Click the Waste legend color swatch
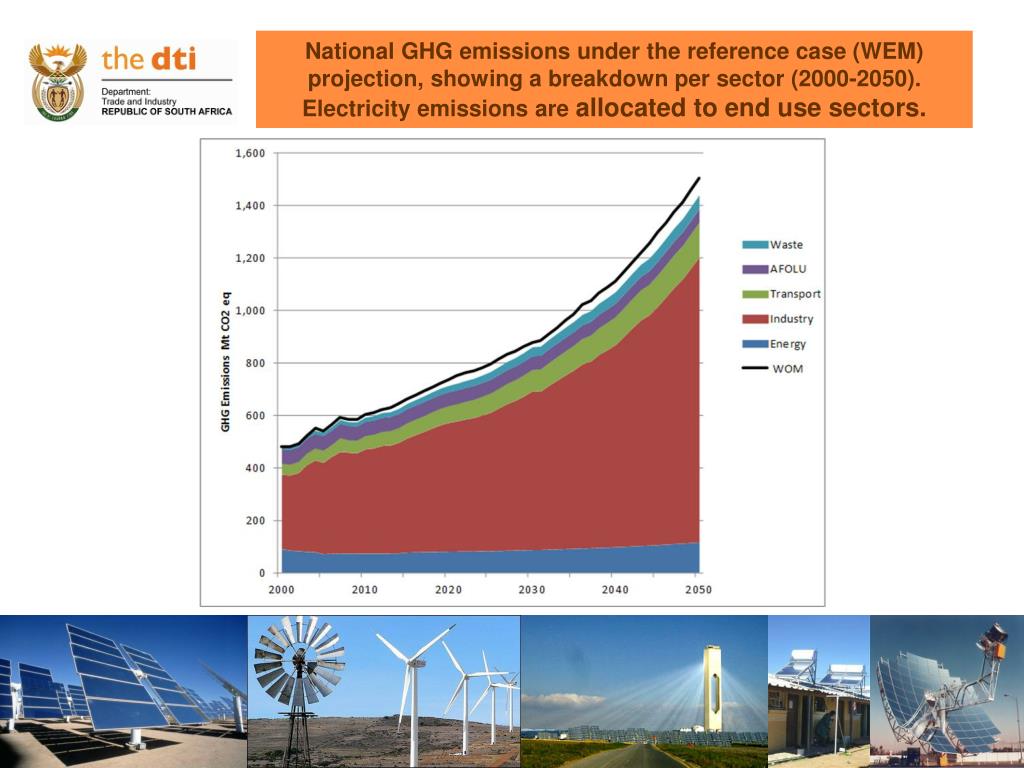Screen dimensions: 1024x768 click(x=755, y=245)
